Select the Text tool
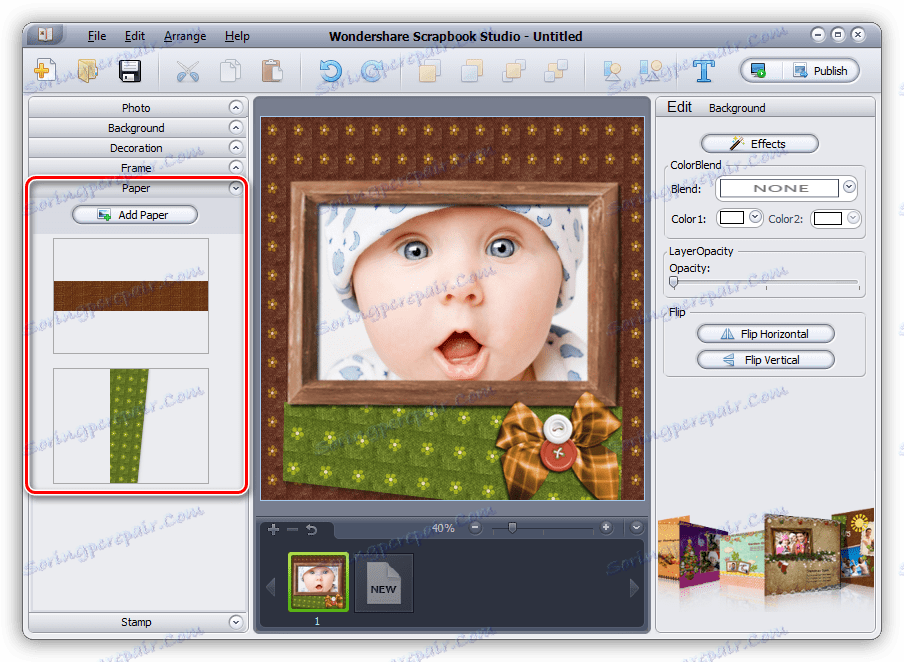The image size is (904, 662). point(703,70)
